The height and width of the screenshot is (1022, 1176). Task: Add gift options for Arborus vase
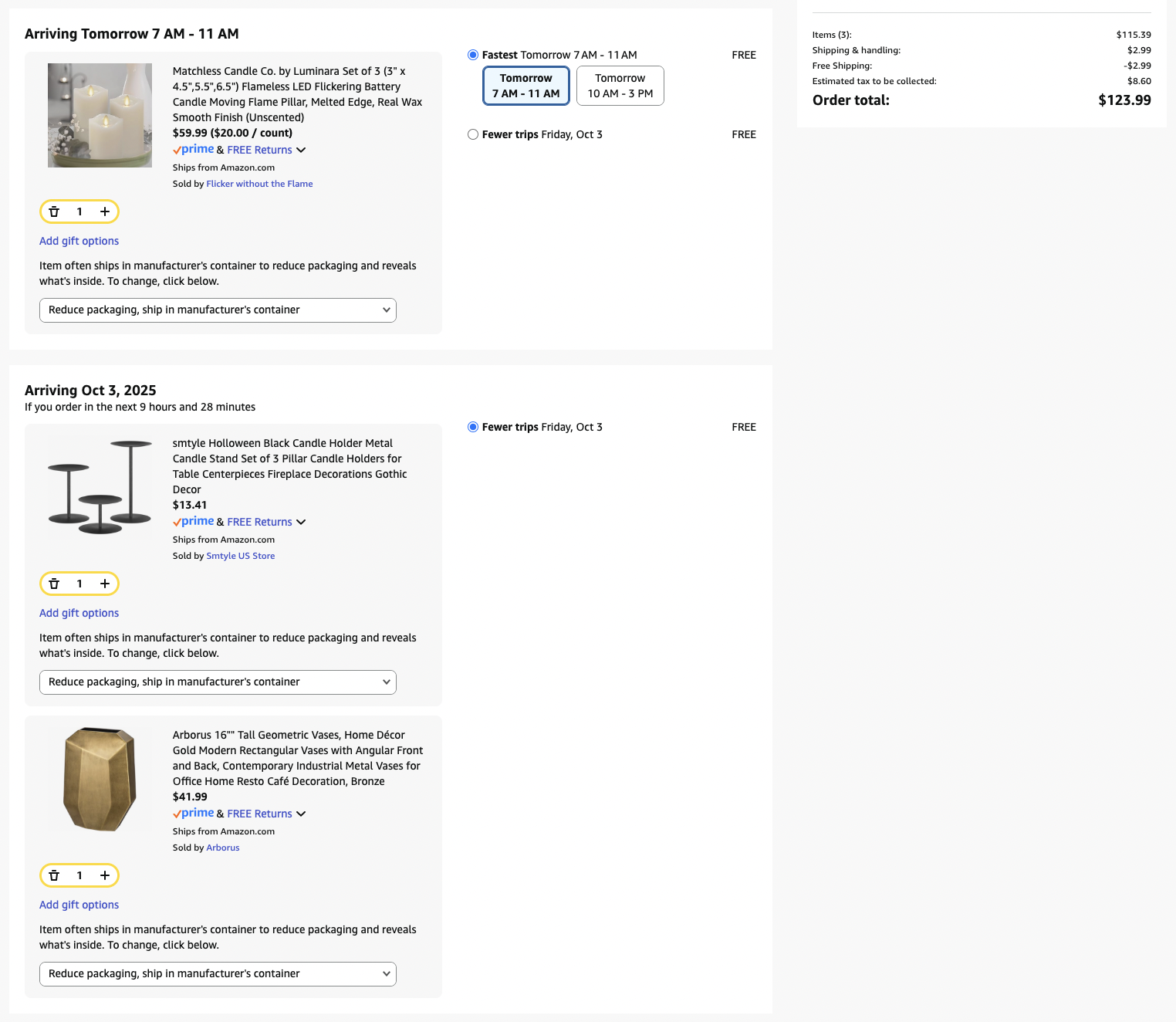[79, 905]
